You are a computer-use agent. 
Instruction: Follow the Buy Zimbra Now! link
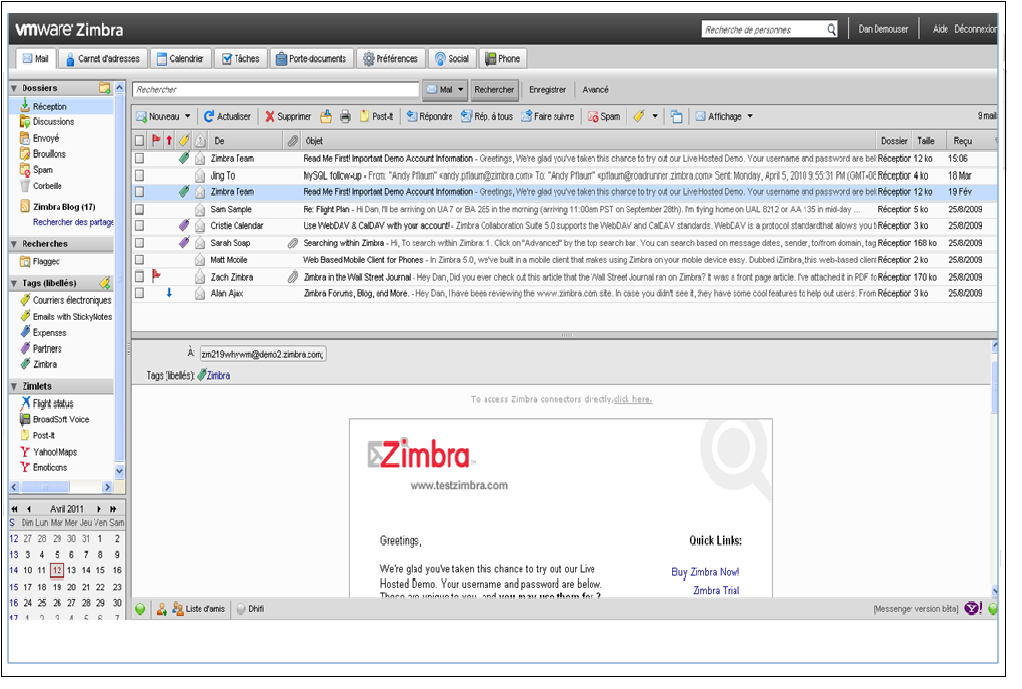[x=705, y=572]
